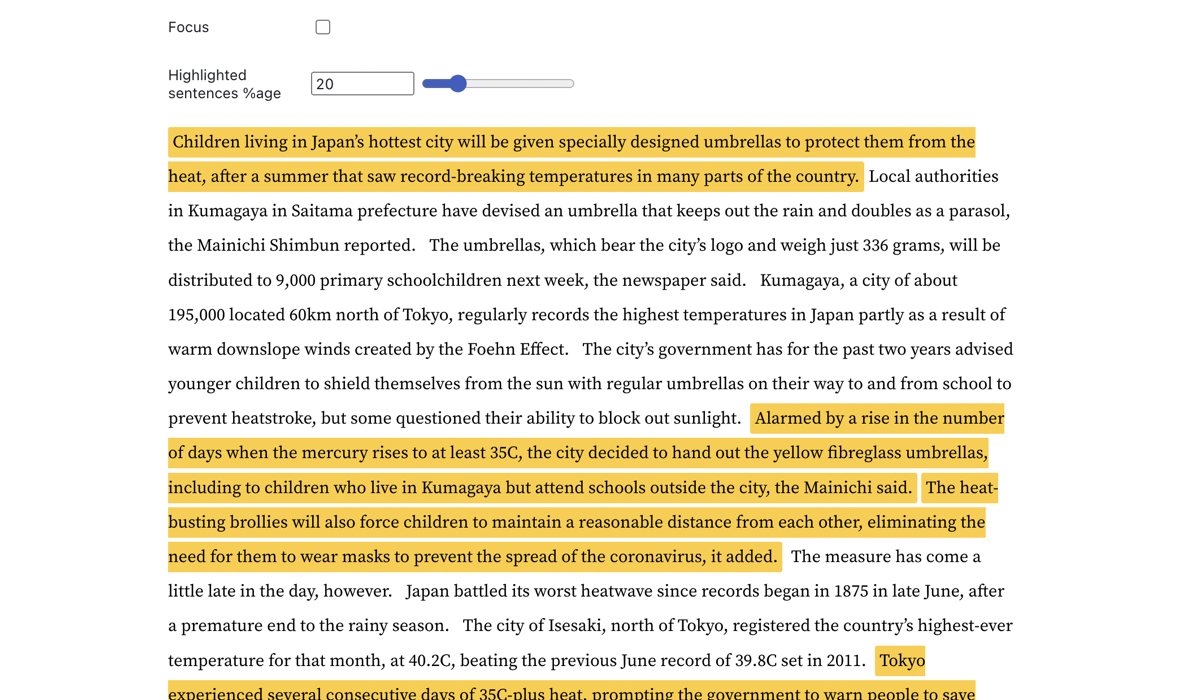
Task: Click the Focus label text
Action: [x=188, y=27]
